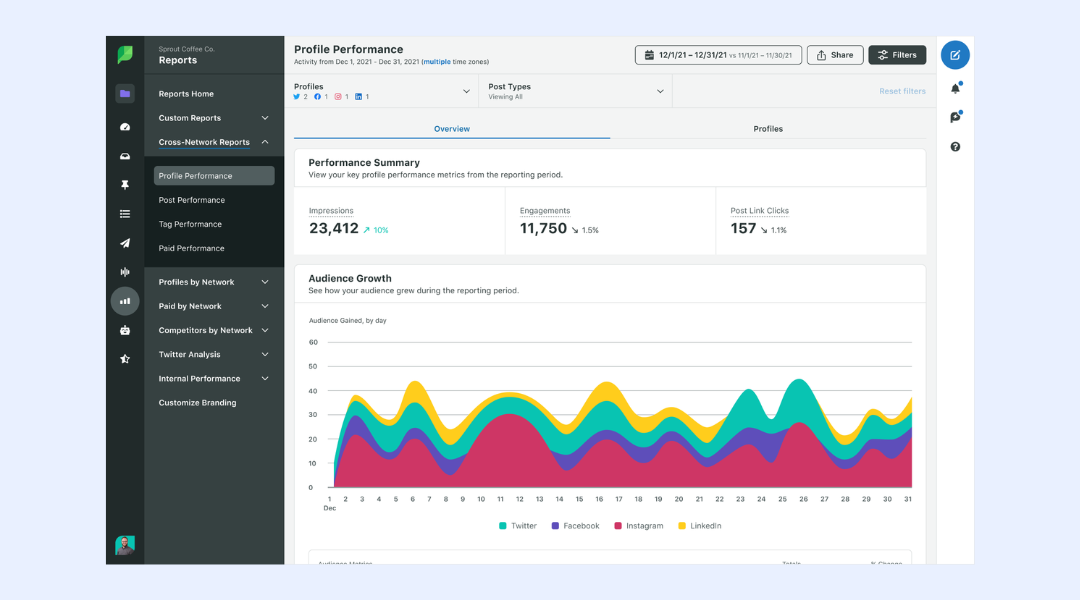
Task: Select Tag Performance report
Action: click(x=190, y=224)
